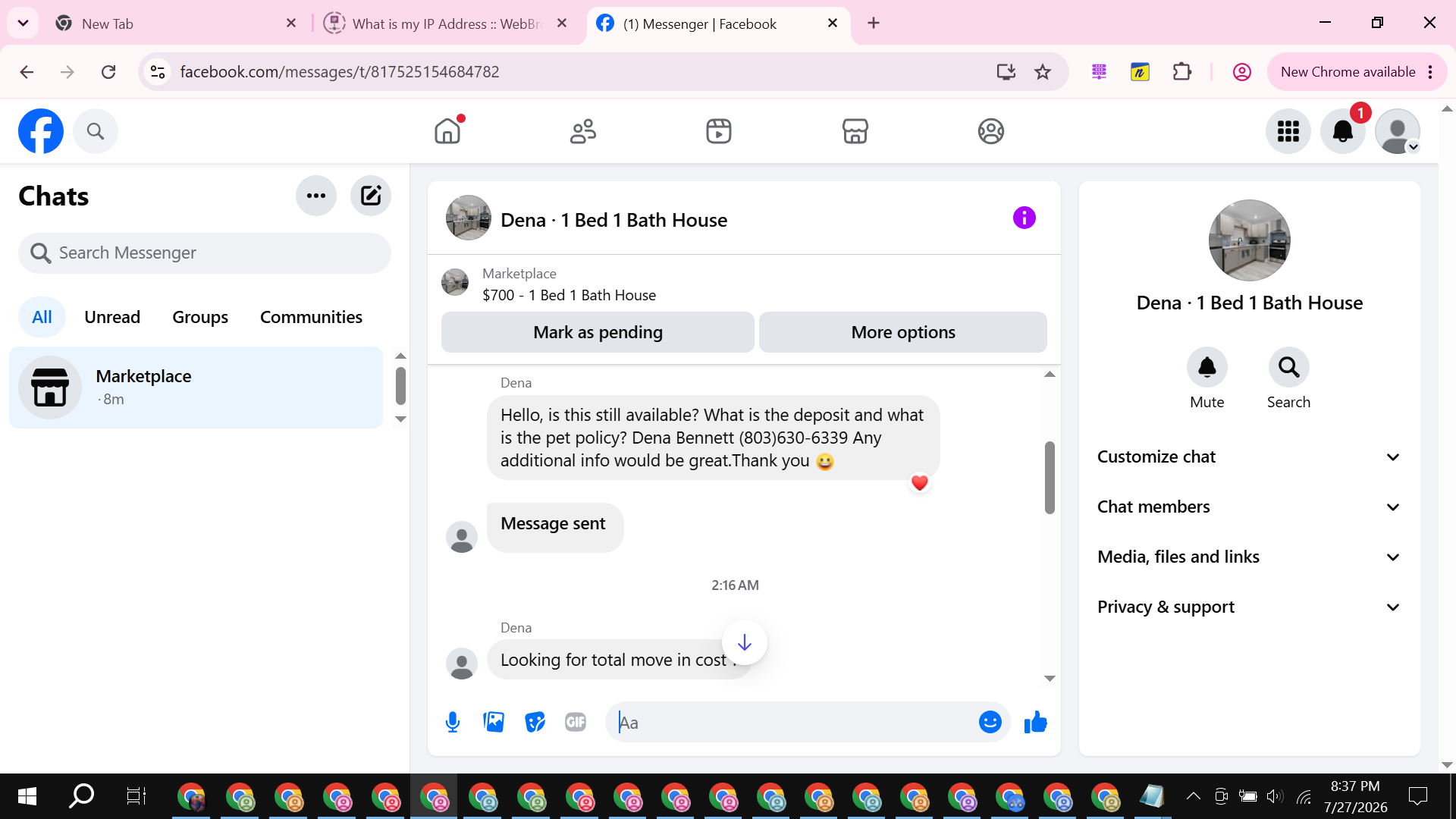The image size is (1456, 819).
Task: Open Windows notification center icon
Action: [1417, 795]
